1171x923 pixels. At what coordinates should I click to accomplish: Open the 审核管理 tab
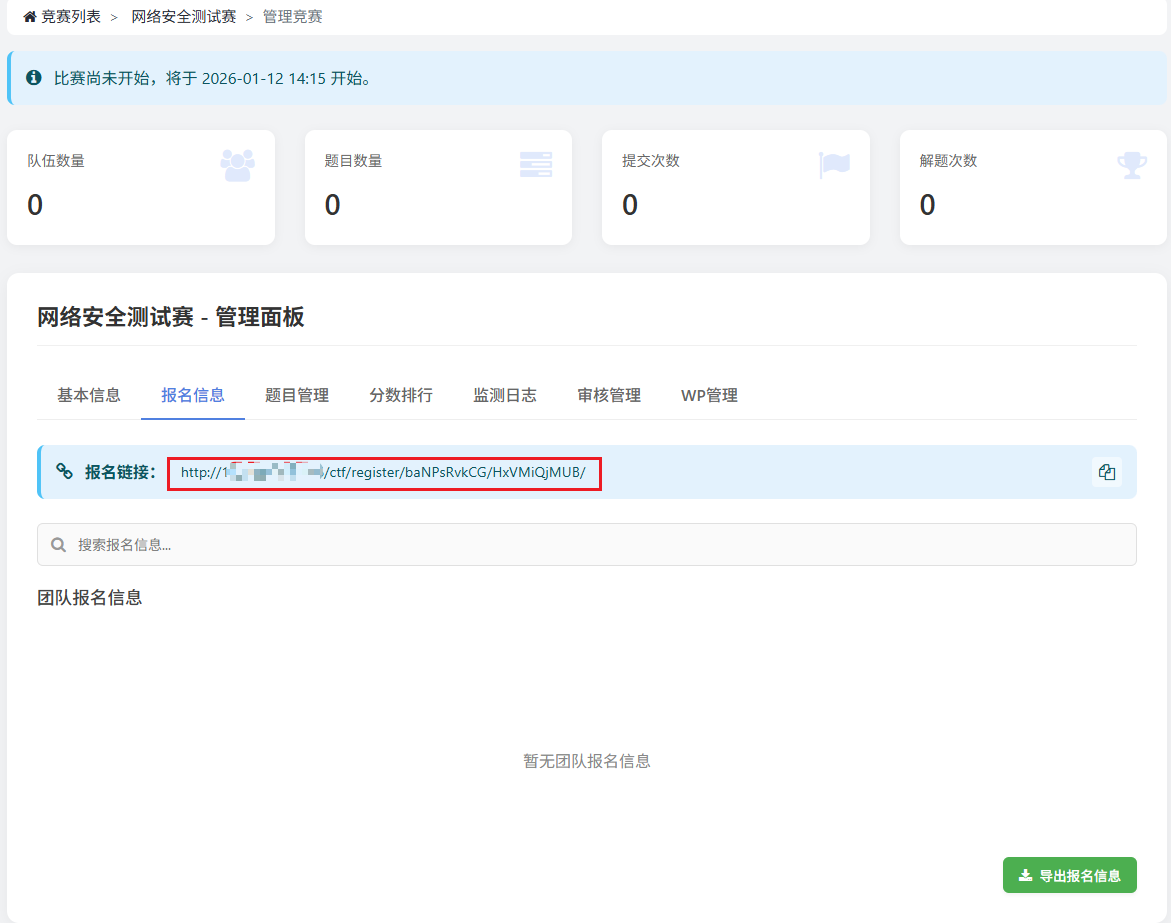[x=609, y=395]
